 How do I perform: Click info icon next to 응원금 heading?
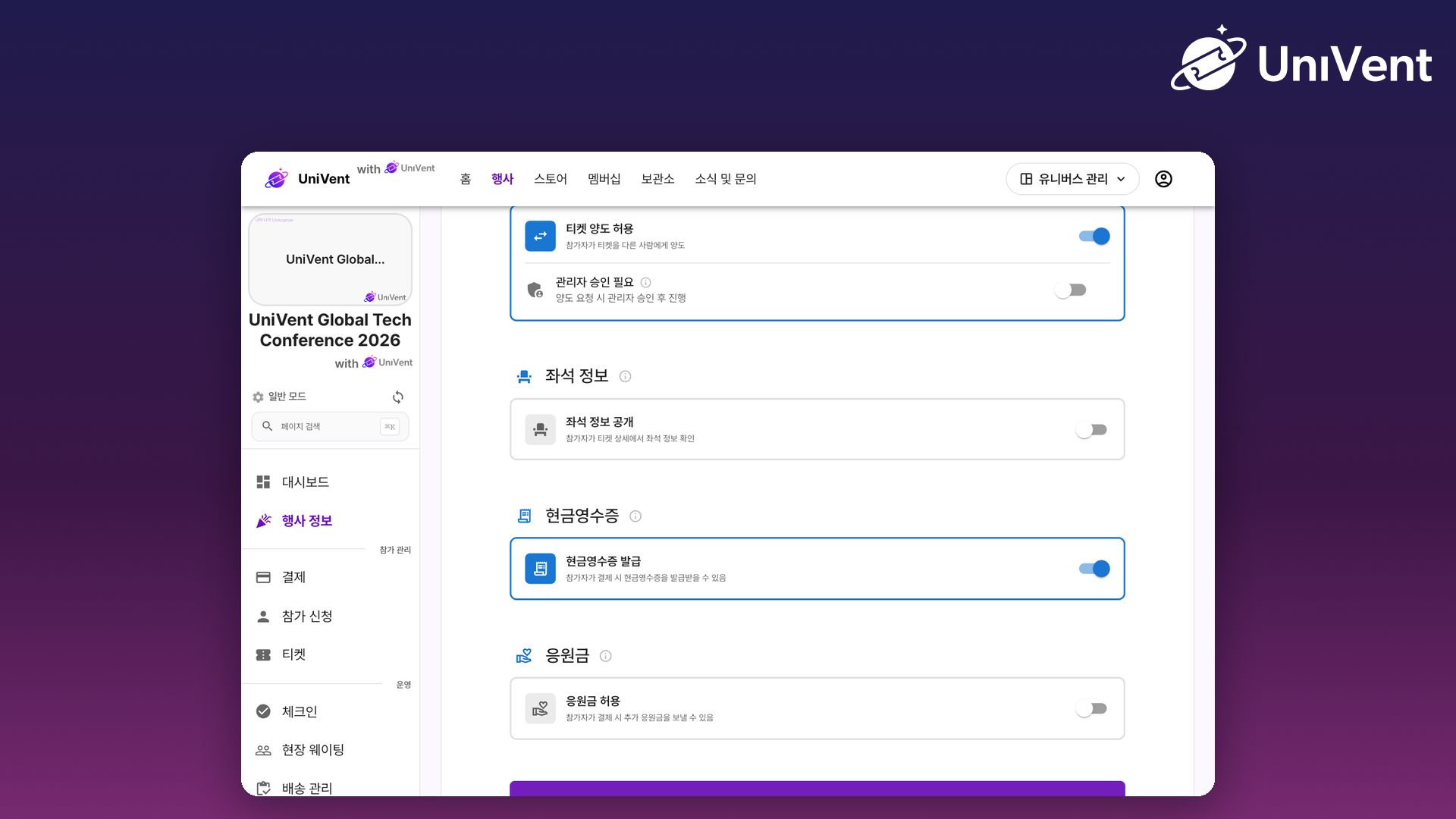click(x=605, y=656)
